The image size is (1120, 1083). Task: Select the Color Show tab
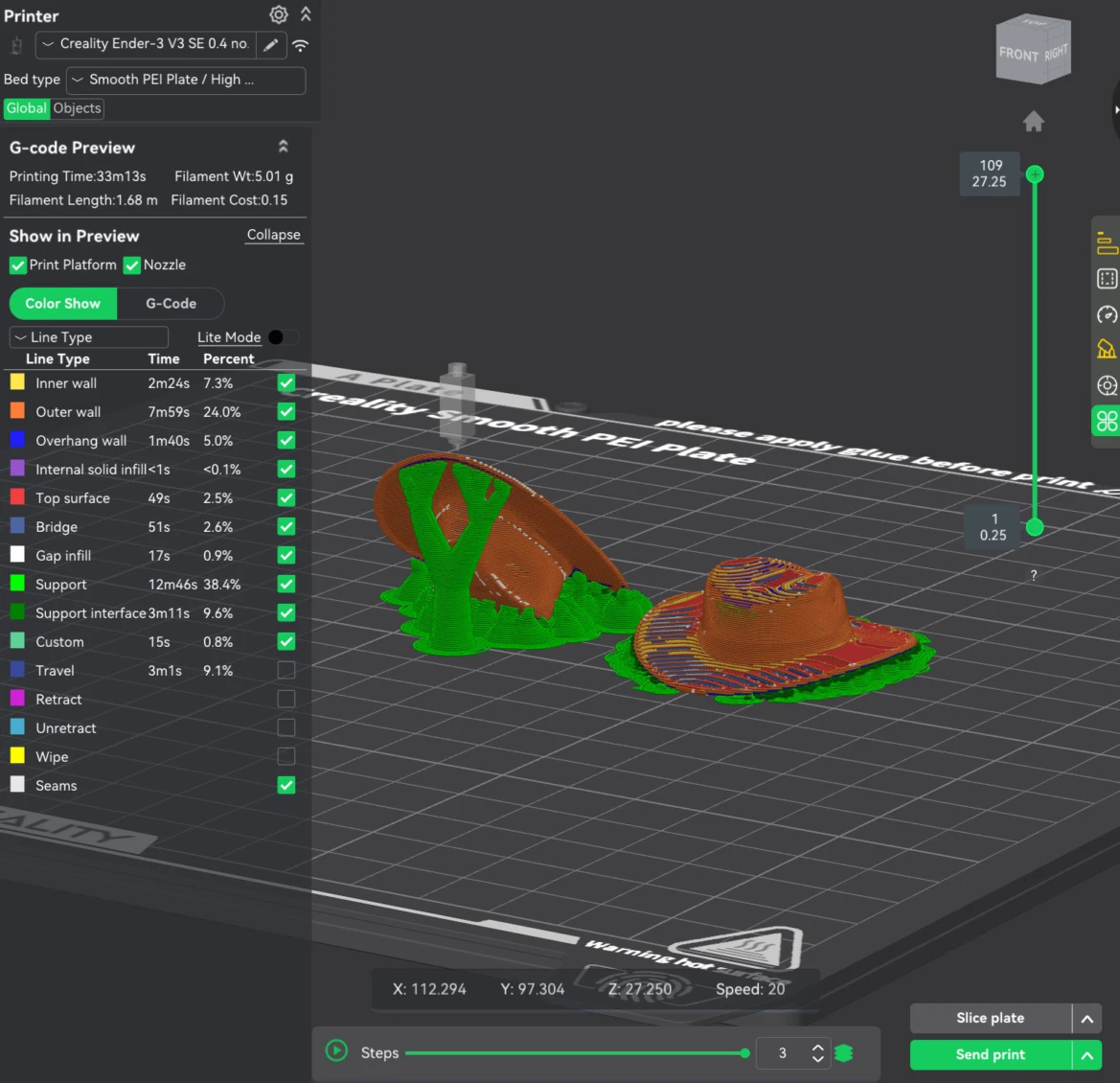63,304
